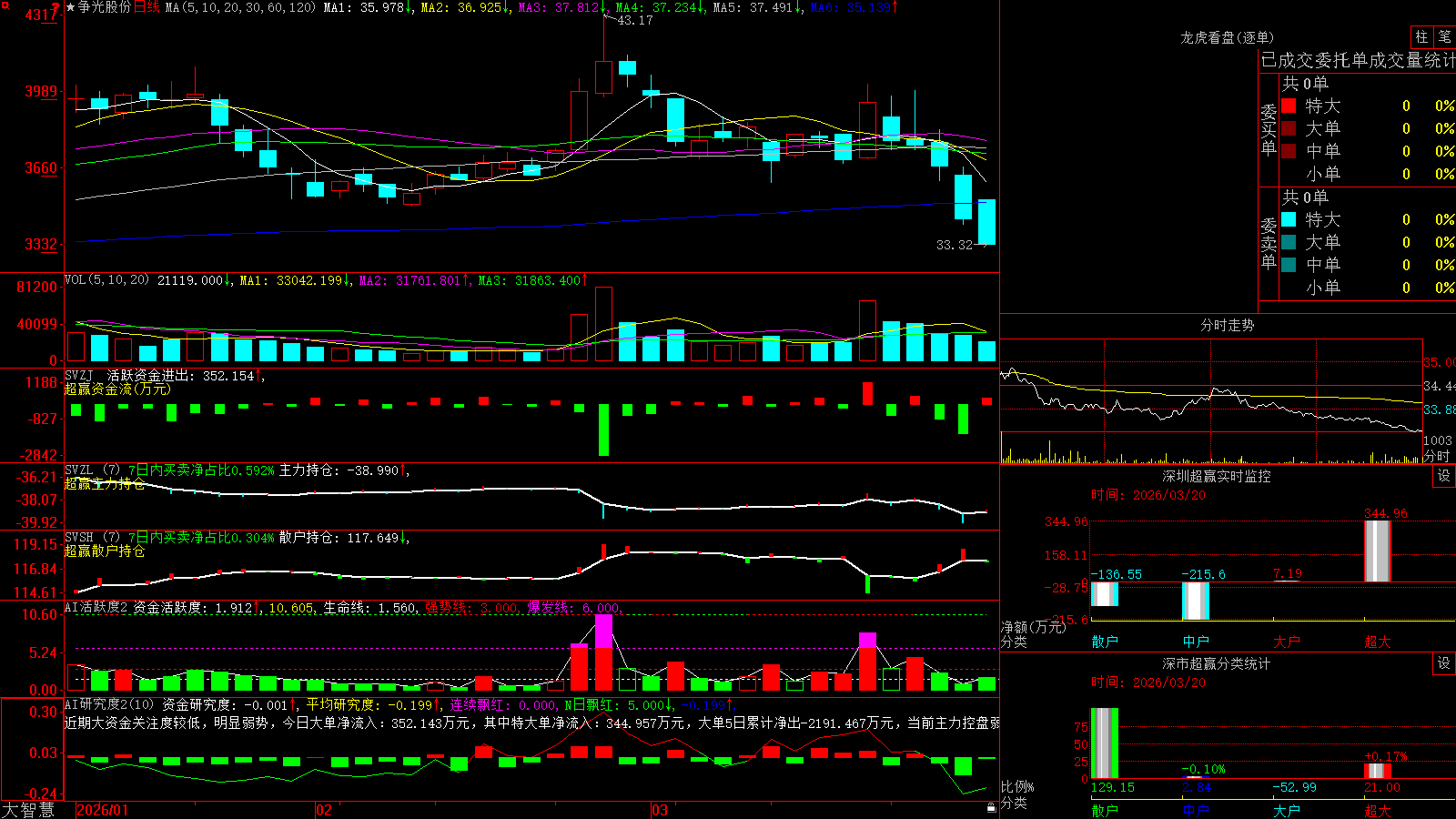Click the SVZJ 活跃资金进出 indicator label
The height and width of the screenshot is (819, 1456).
click(128, 376)
